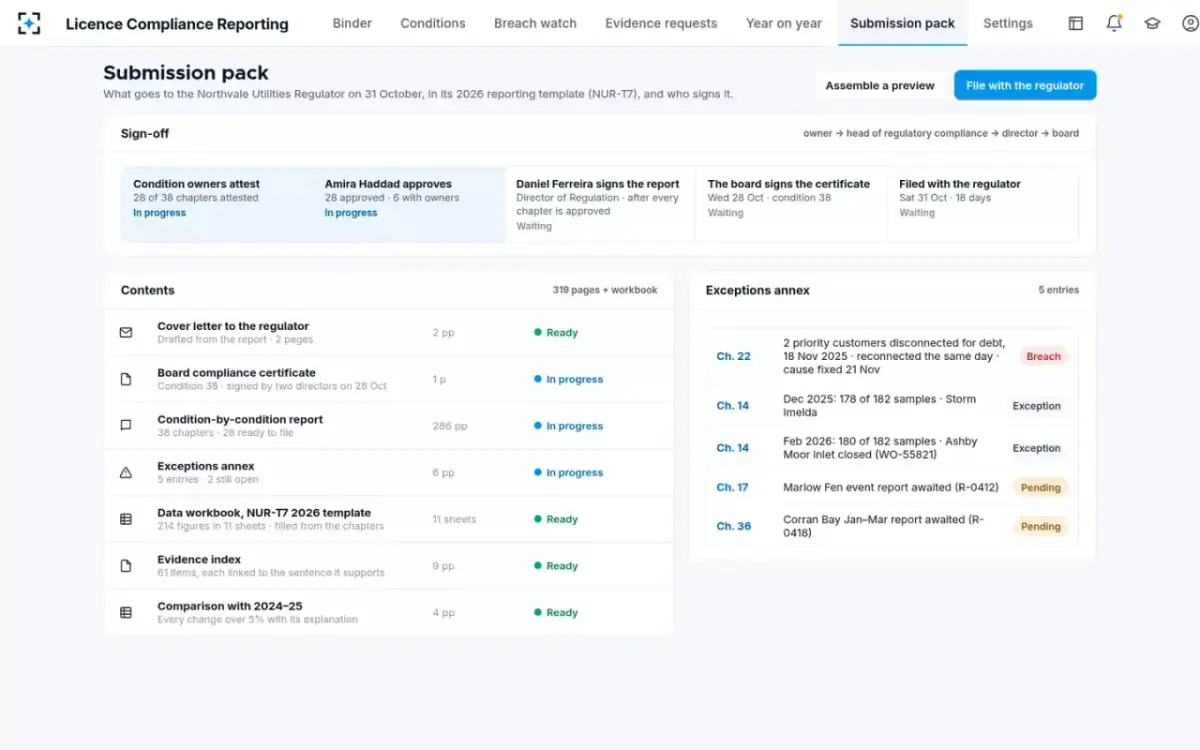Click Ready status of Data workbook row
The width and height of the screenshot is (1200, 750).
coord(556,519)
